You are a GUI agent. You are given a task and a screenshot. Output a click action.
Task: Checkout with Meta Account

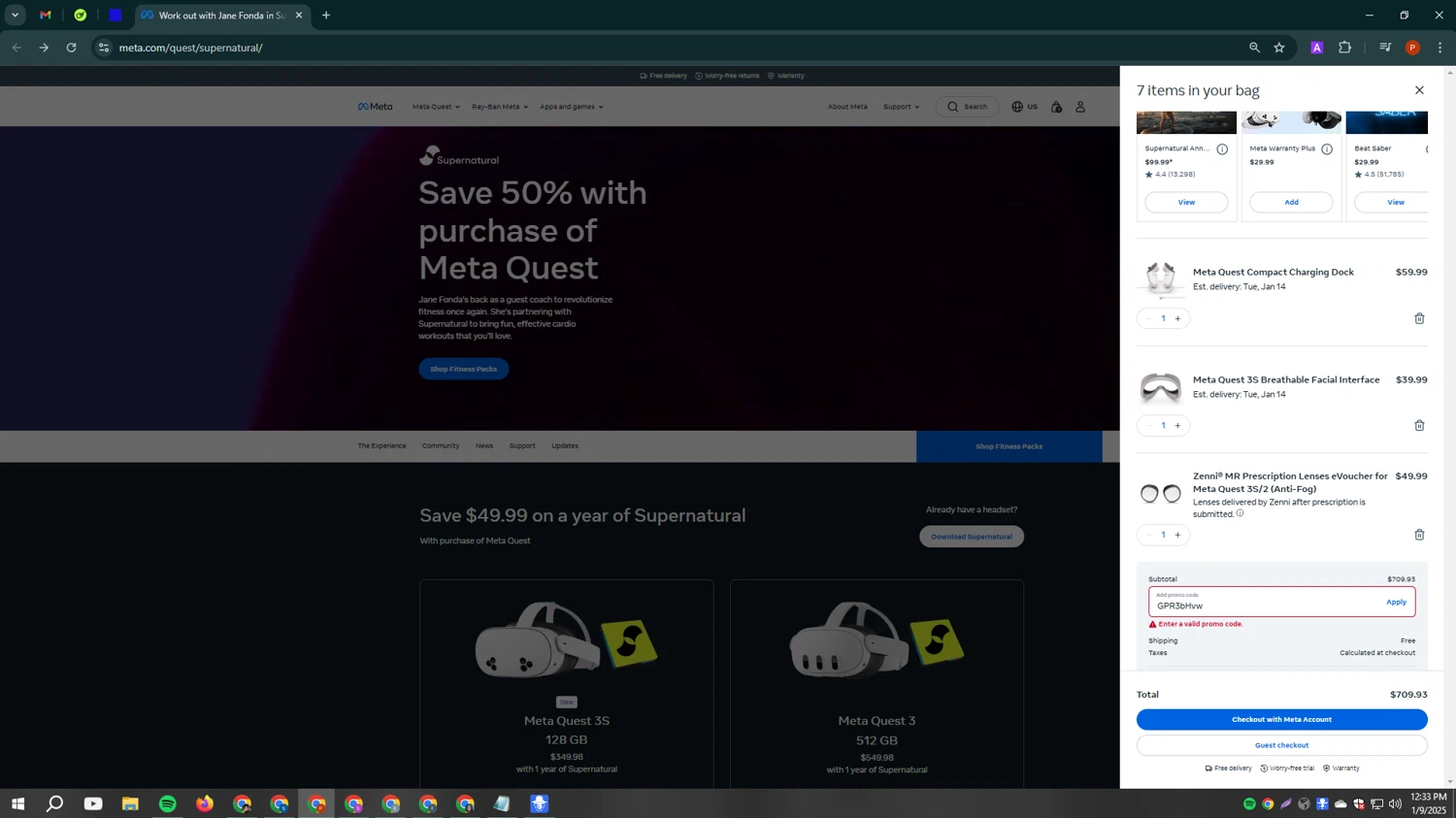coord(1281,719)
